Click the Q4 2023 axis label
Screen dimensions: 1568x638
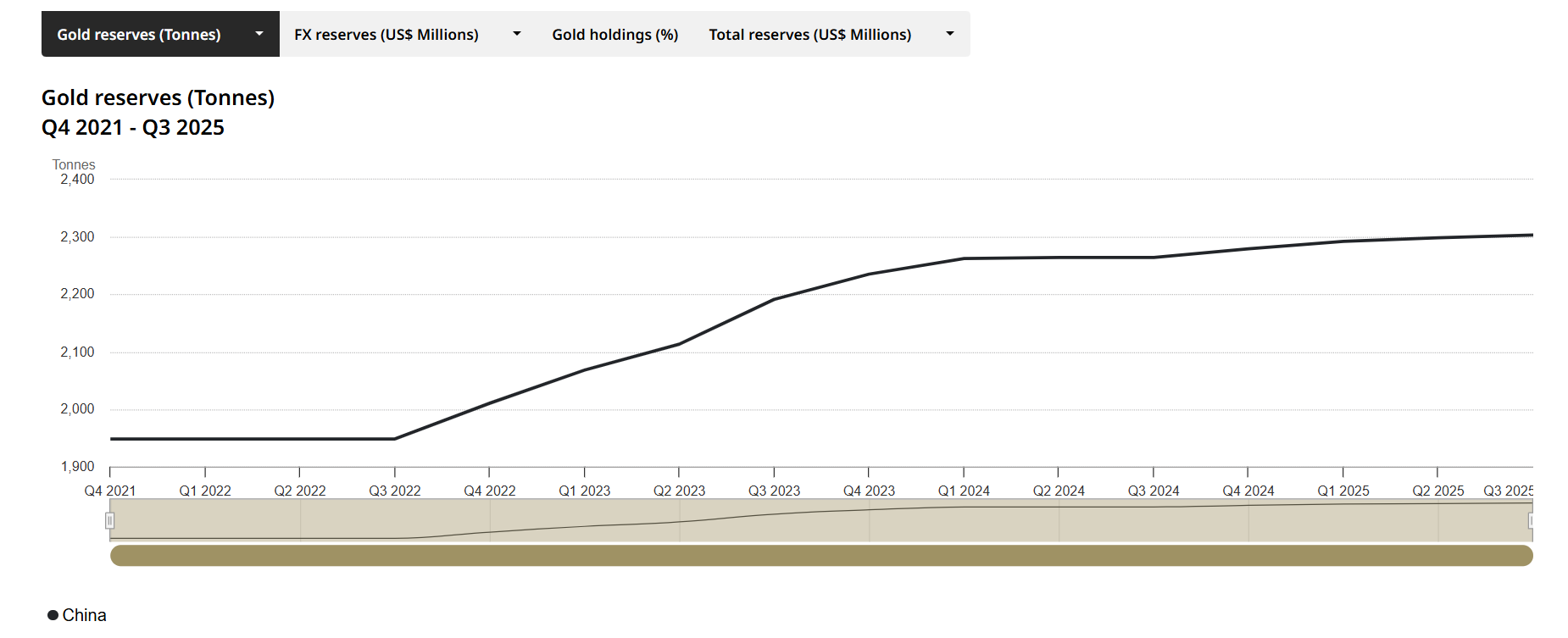(869, 491)
